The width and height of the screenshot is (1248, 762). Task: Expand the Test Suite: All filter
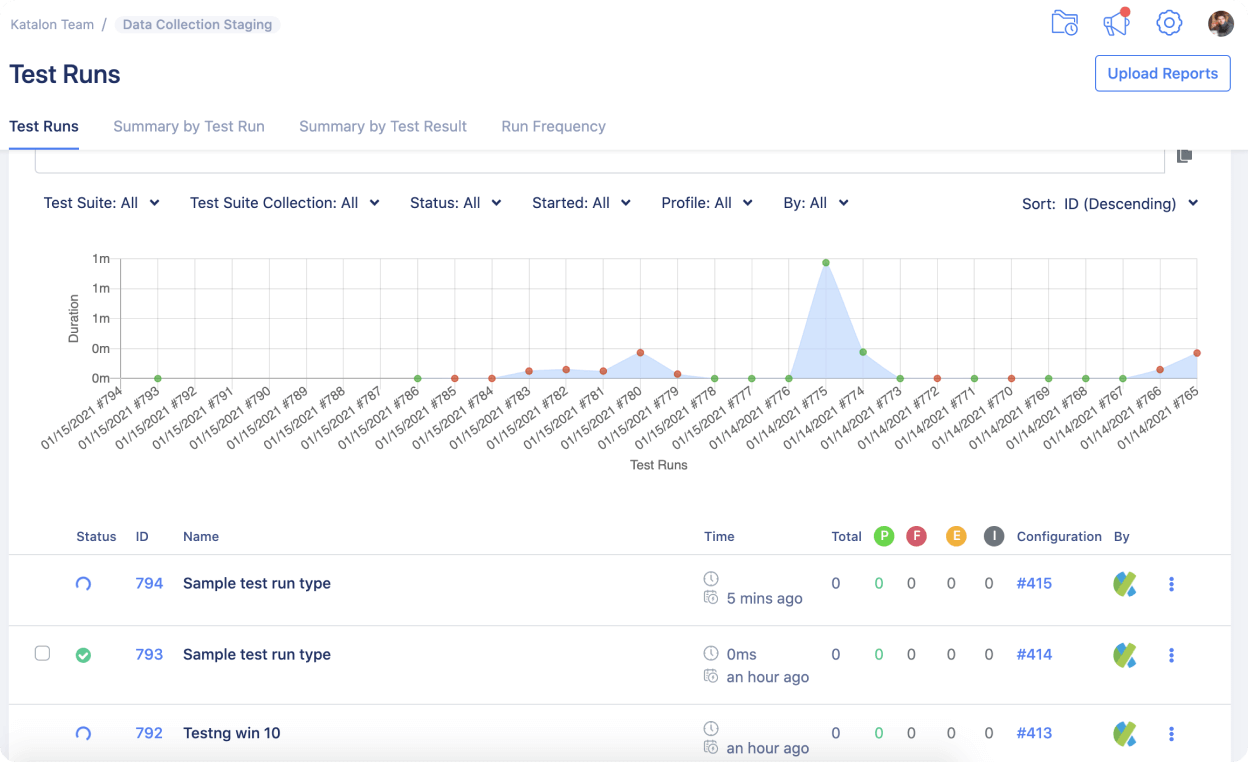click(101, 203)
